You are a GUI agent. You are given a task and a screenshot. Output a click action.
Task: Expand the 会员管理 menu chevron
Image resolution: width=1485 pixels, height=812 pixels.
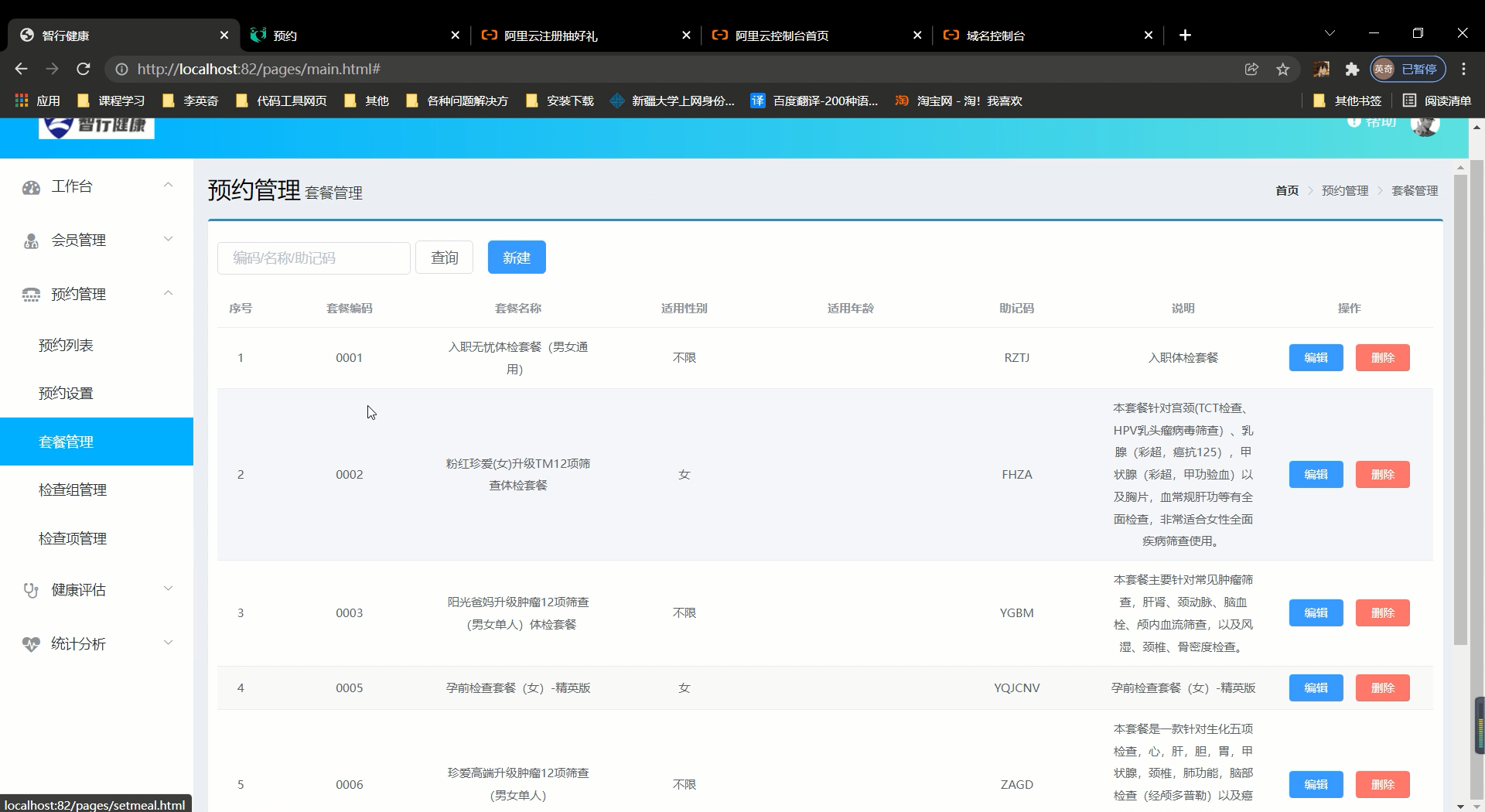pos(168,239)
